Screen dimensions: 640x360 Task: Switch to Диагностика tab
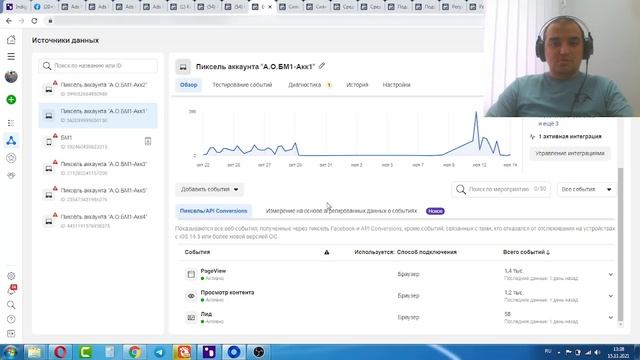309,85
